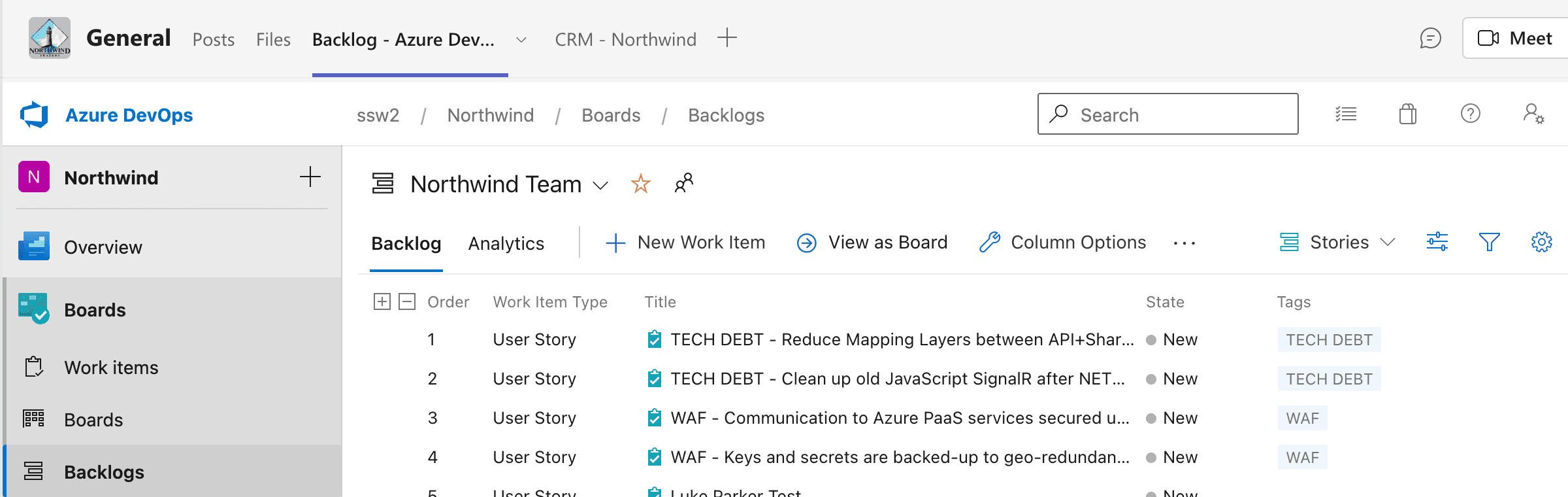Open the Stories backlog level dropdown
Image resolution: width=1568 pixels, height=497 pixels.
1337,242
